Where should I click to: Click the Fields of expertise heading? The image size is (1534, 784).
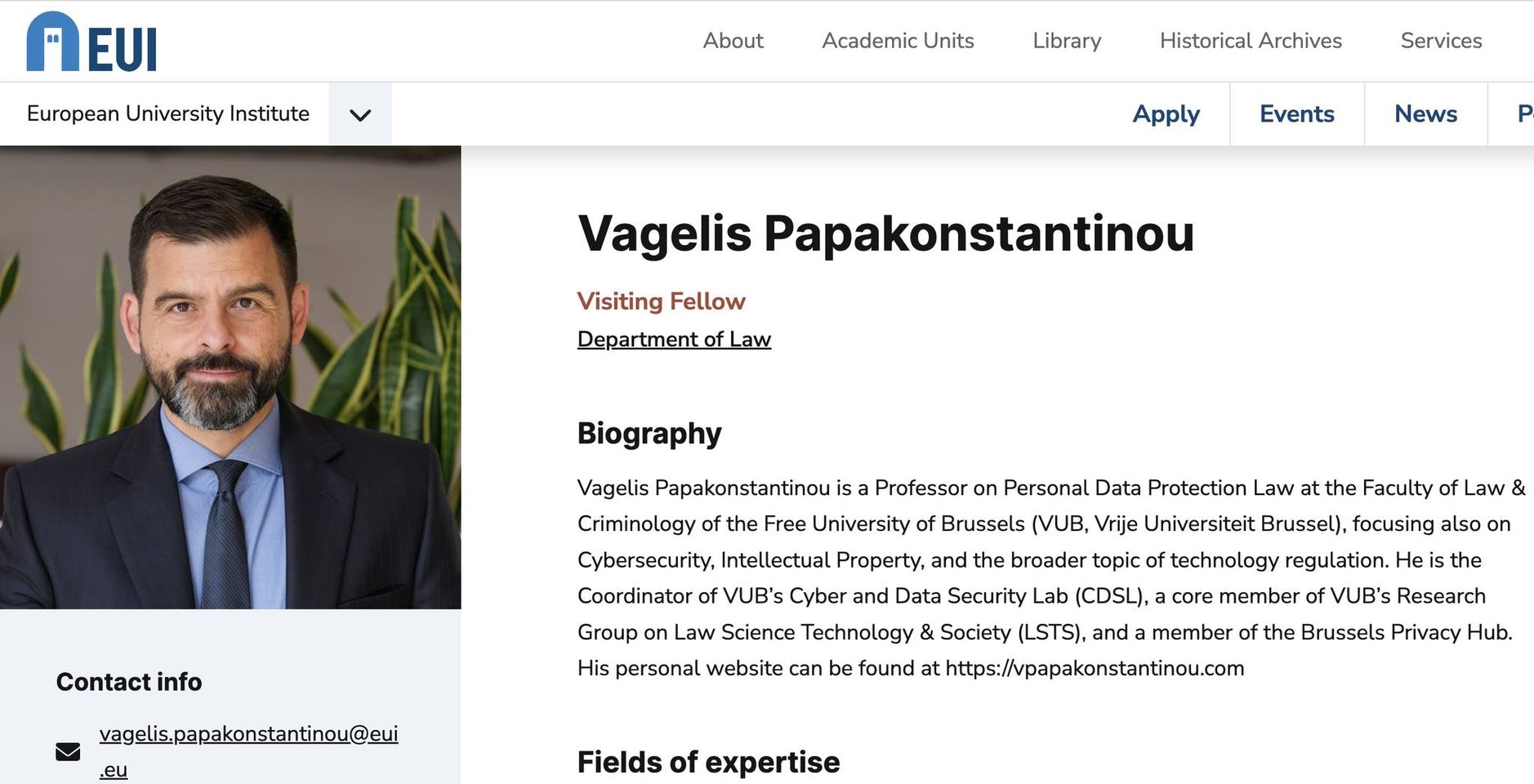[x=708, y=762]
